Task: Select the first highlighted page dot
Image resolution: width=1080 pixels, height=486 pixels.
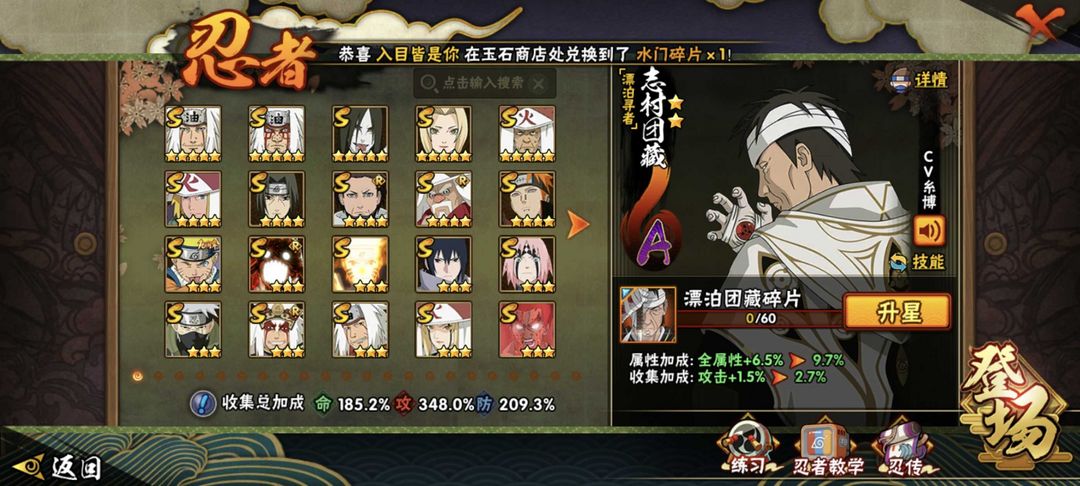Action: point(138,376)
